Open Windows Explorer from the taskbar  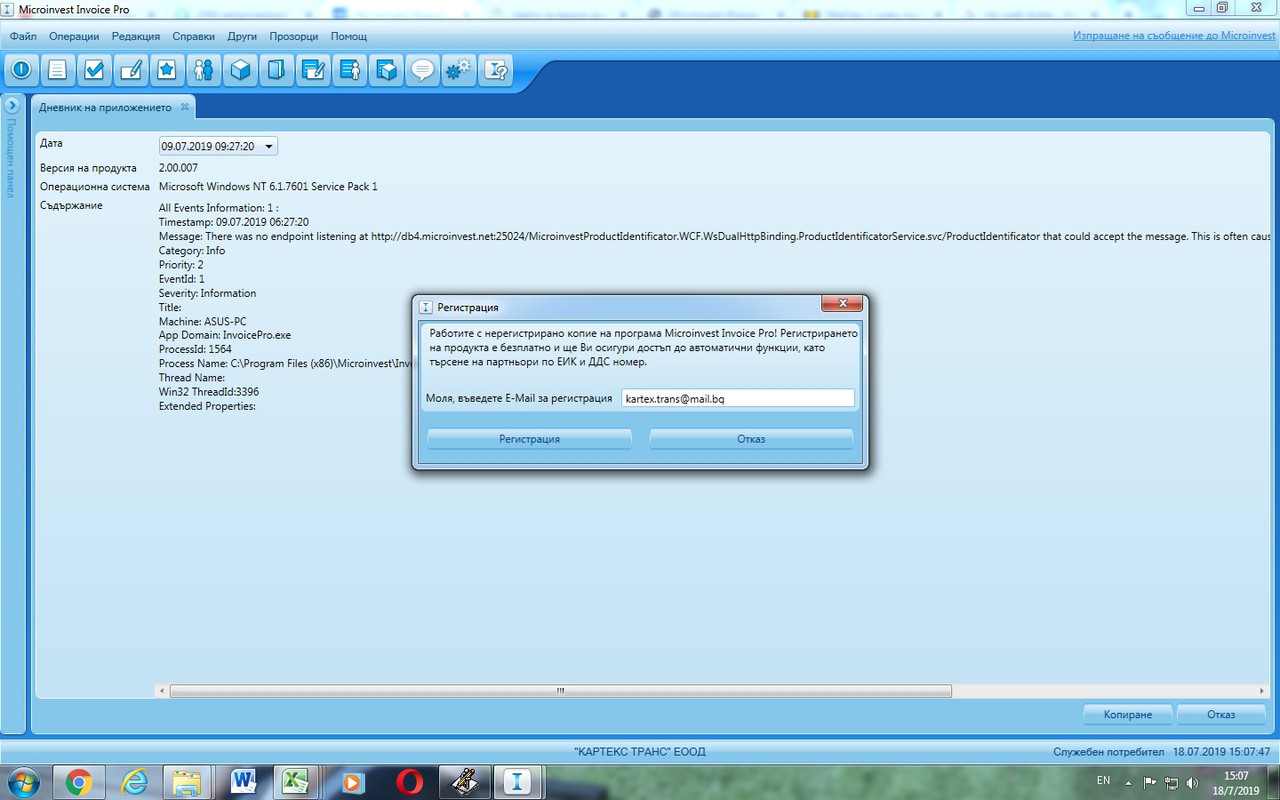[x=189, y=781]
